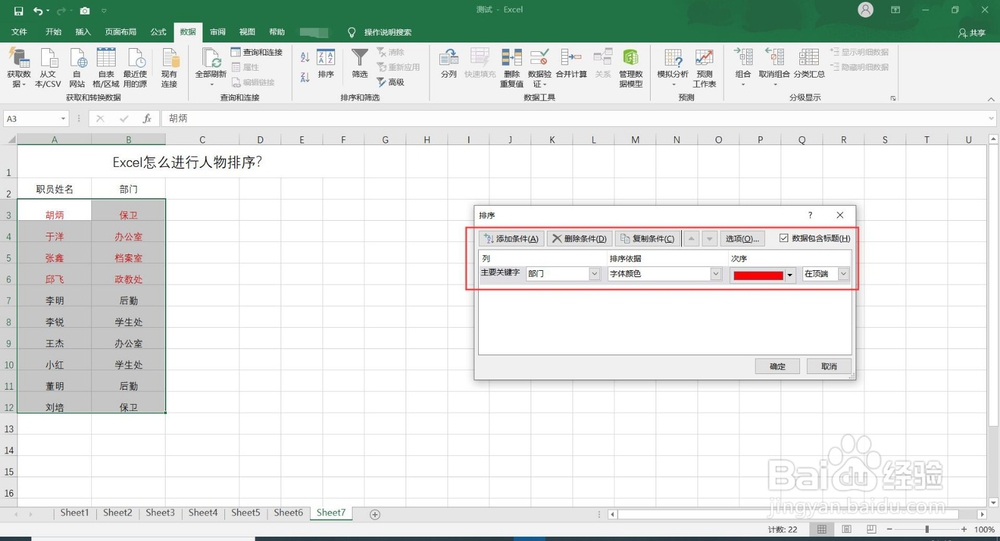1000x541 pixels.
Task: Click the formula bar input showing 胡炳
Action: 574,118
